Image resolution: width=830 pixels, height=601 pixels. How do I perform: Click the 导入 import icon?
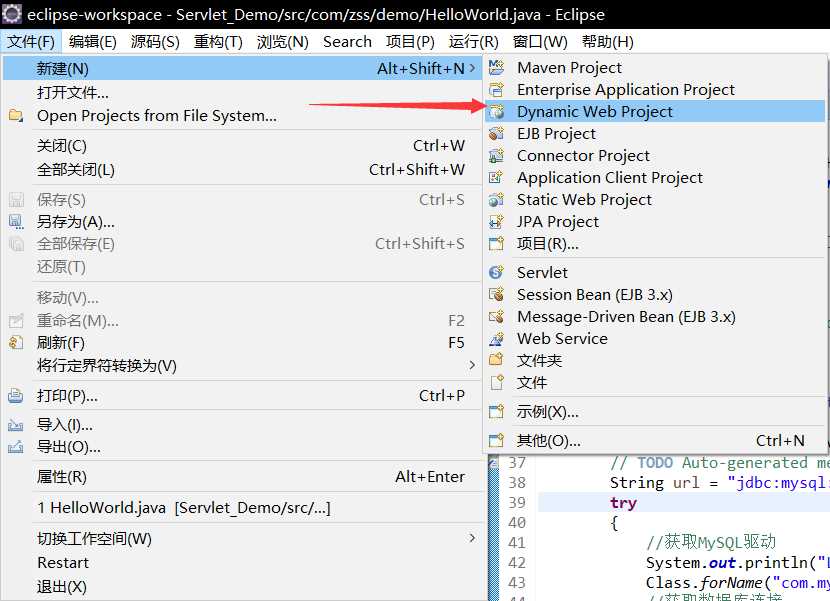[16, 425]
